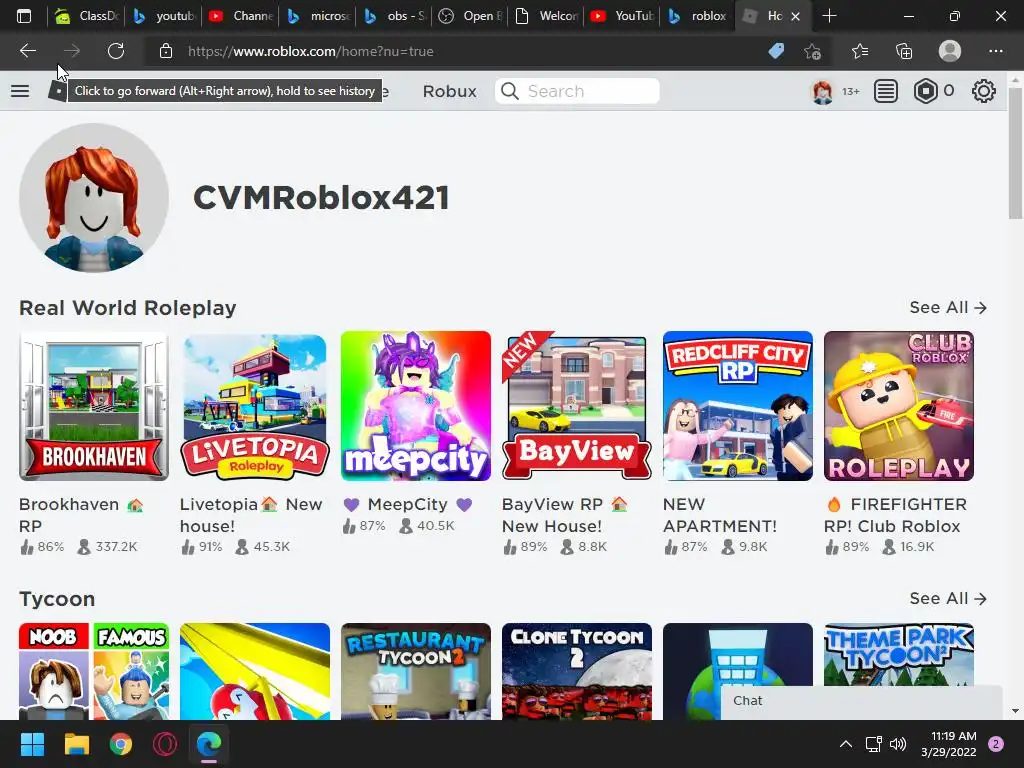Screen dimensions: 1024x768
Task: Click the site padlock icon
Action: click(166, 51)
